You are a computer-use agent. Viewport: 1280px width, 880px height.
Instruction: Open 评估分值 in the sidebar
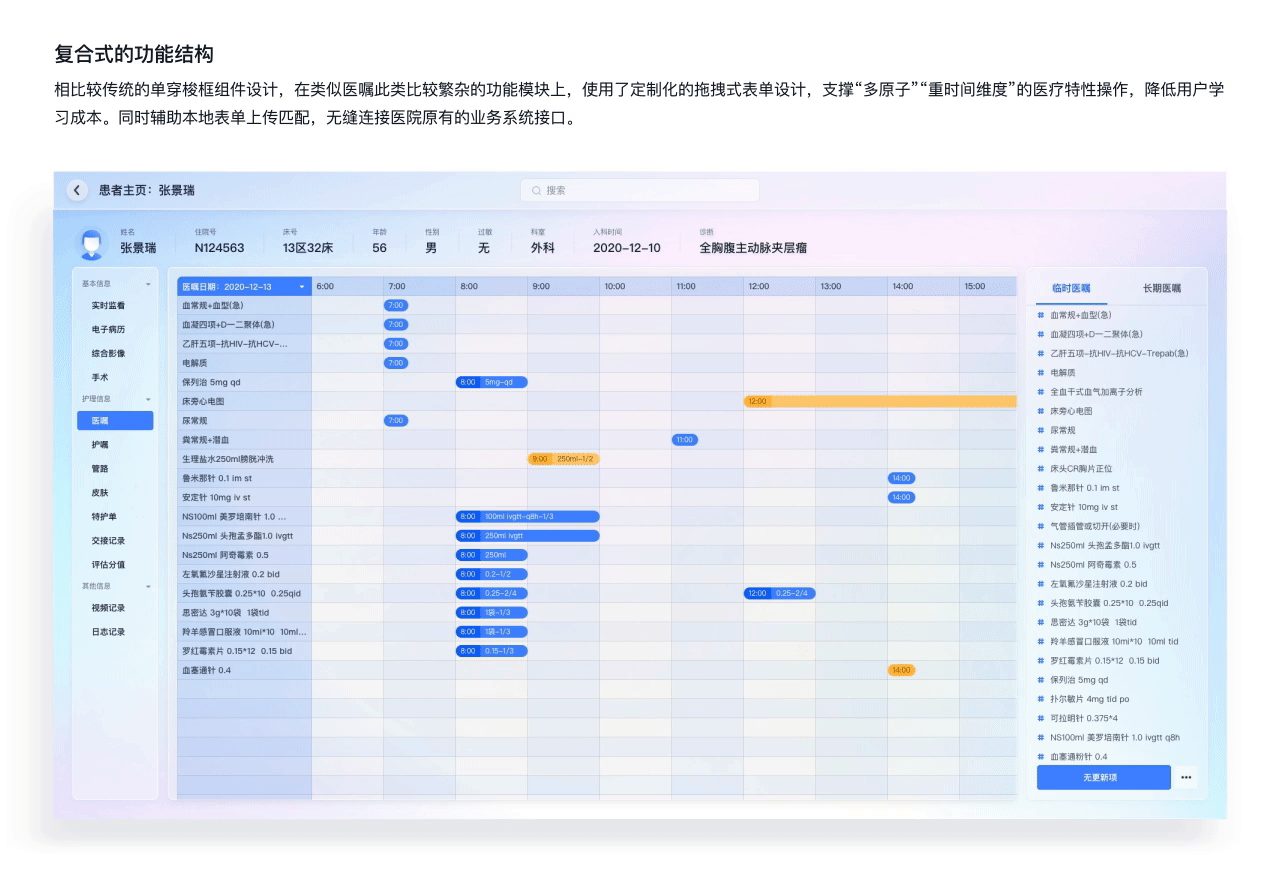[108, 565]
